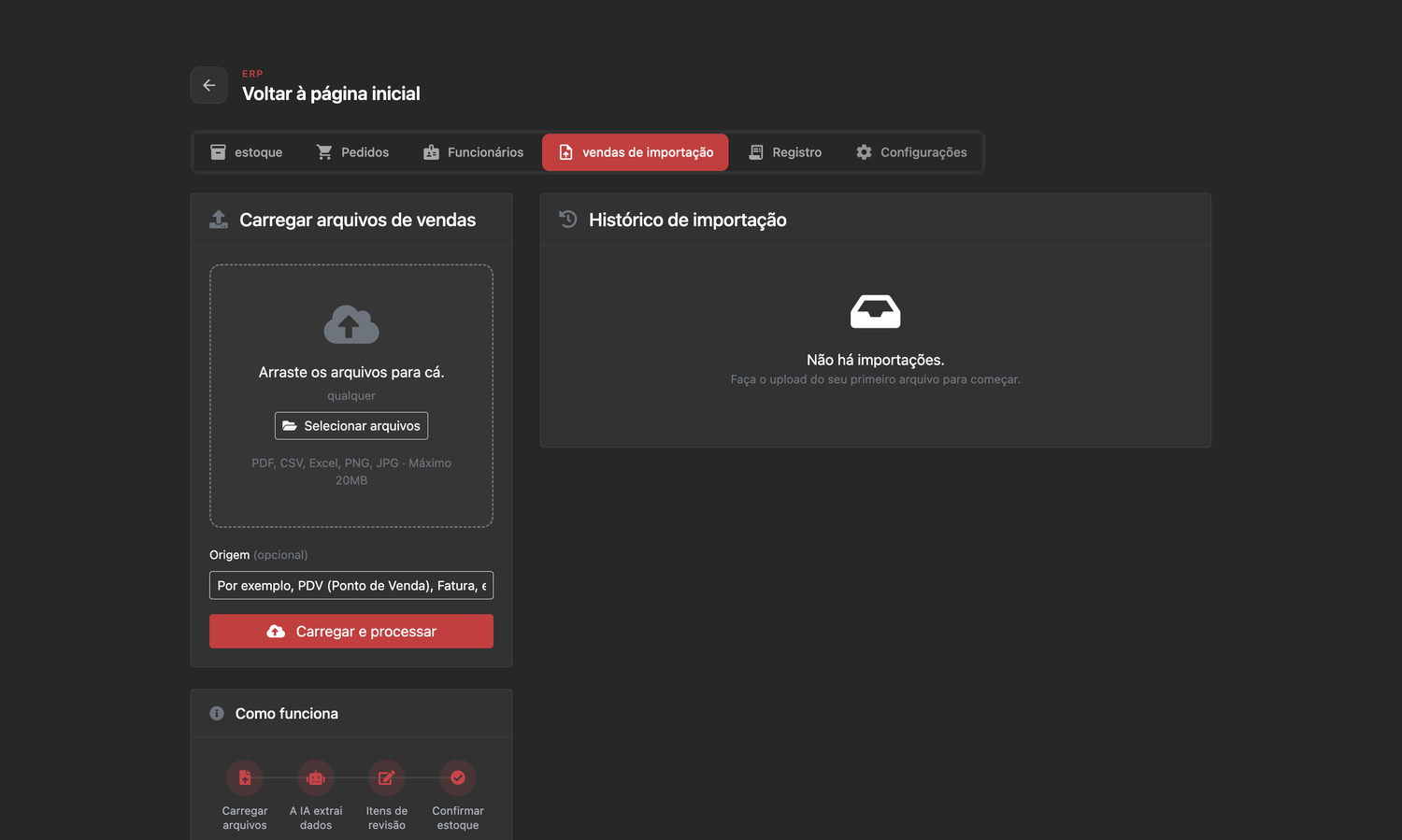Focus the Origem input field
The width and height of the screenshot is (1402, 840).
[351, 585]
